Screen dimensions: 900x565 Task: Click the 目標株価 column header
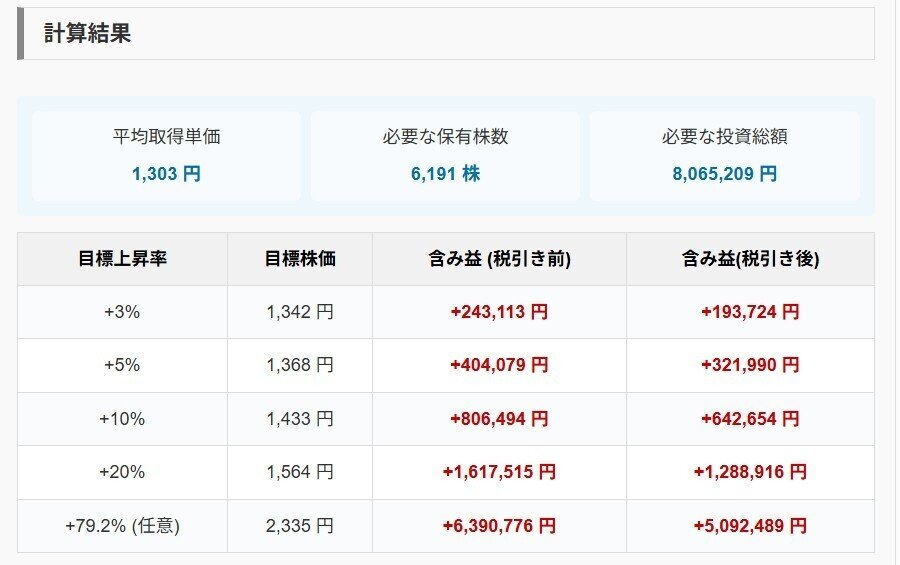(x=300, y=258)
